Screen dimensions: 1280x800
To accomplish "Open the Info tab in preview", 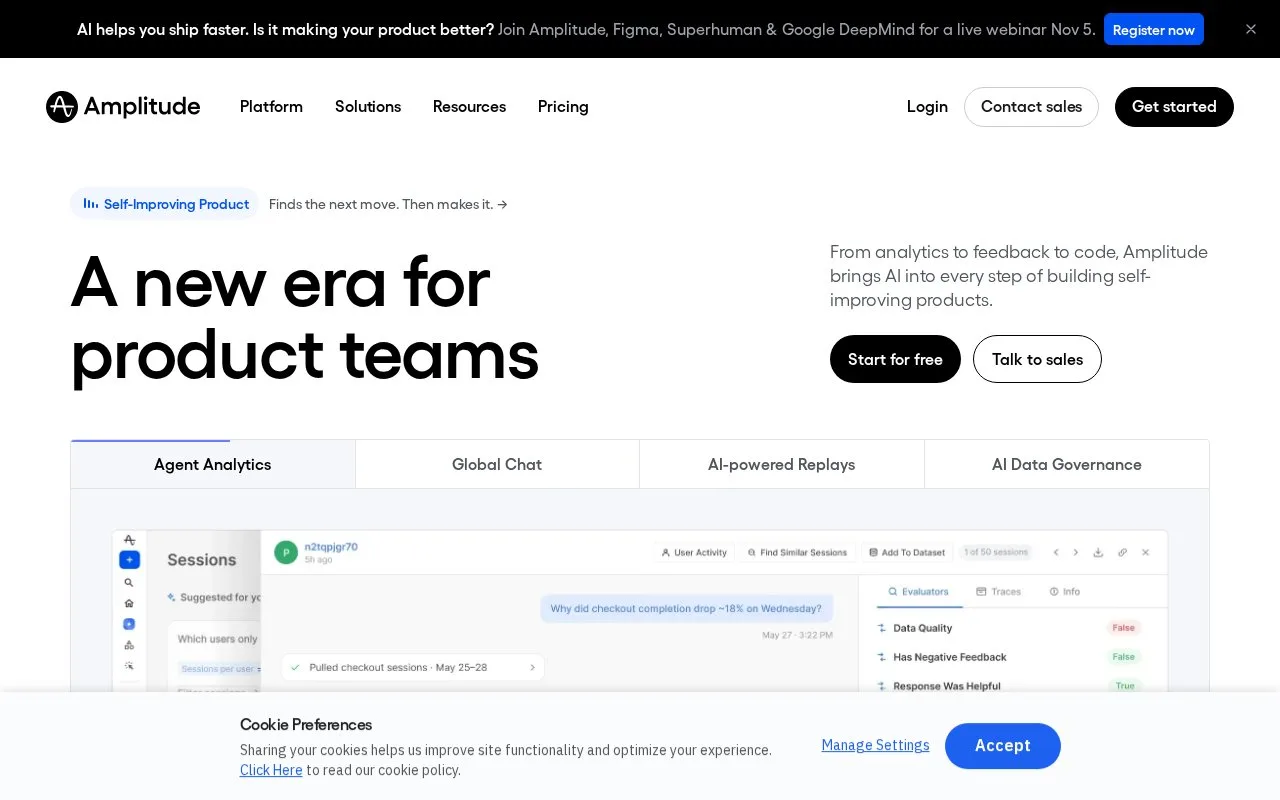I will [x=1065, y=592].
